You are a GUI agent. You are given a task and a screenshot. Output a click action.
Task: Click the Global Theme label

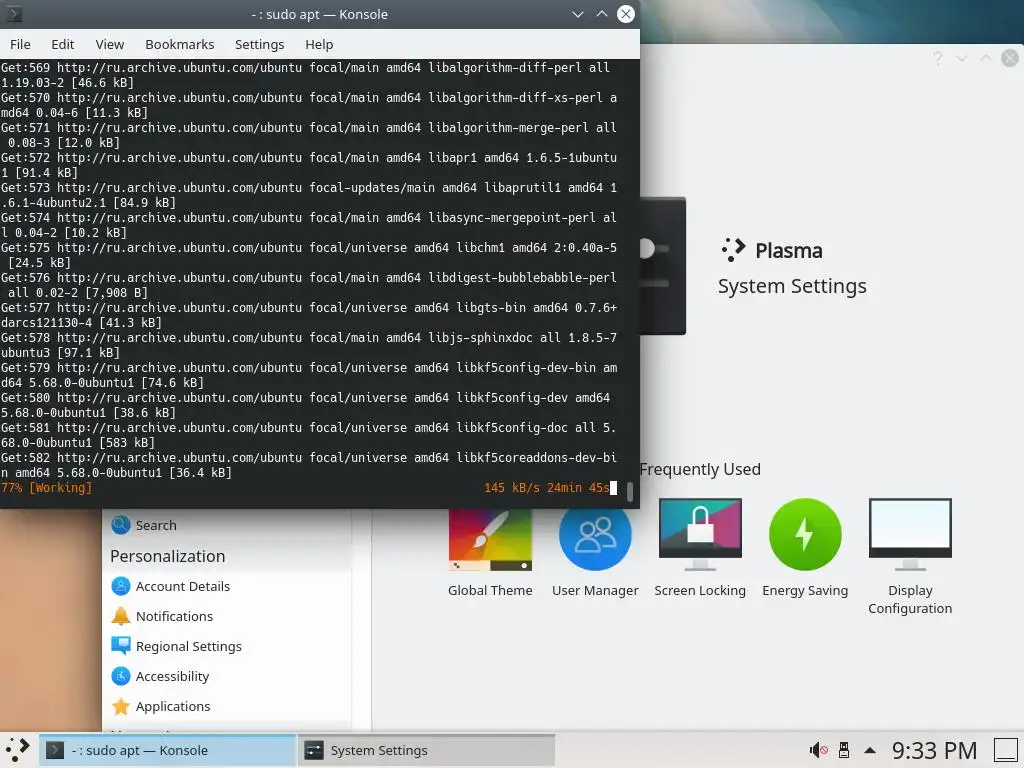[490, 590]
